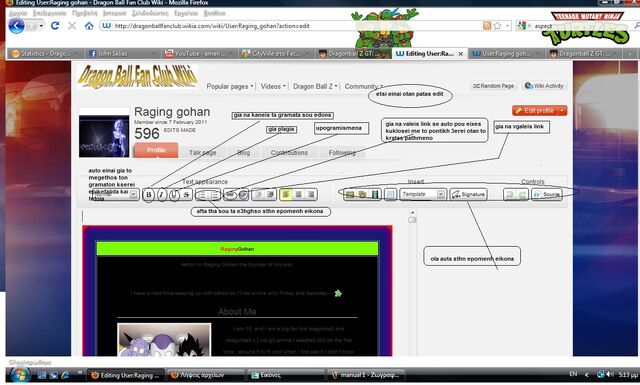Open the Edit profile dropdown arrow
Viewport: 640px width, 385px height.
(x=562, y=110)
